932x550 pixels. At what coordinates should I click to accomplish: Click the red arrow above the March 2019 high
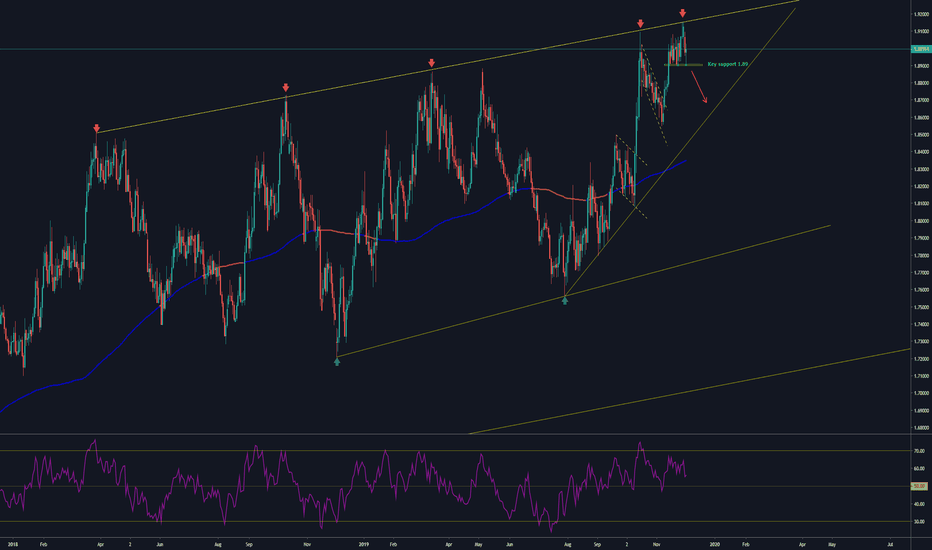click(x=431, y=62)
